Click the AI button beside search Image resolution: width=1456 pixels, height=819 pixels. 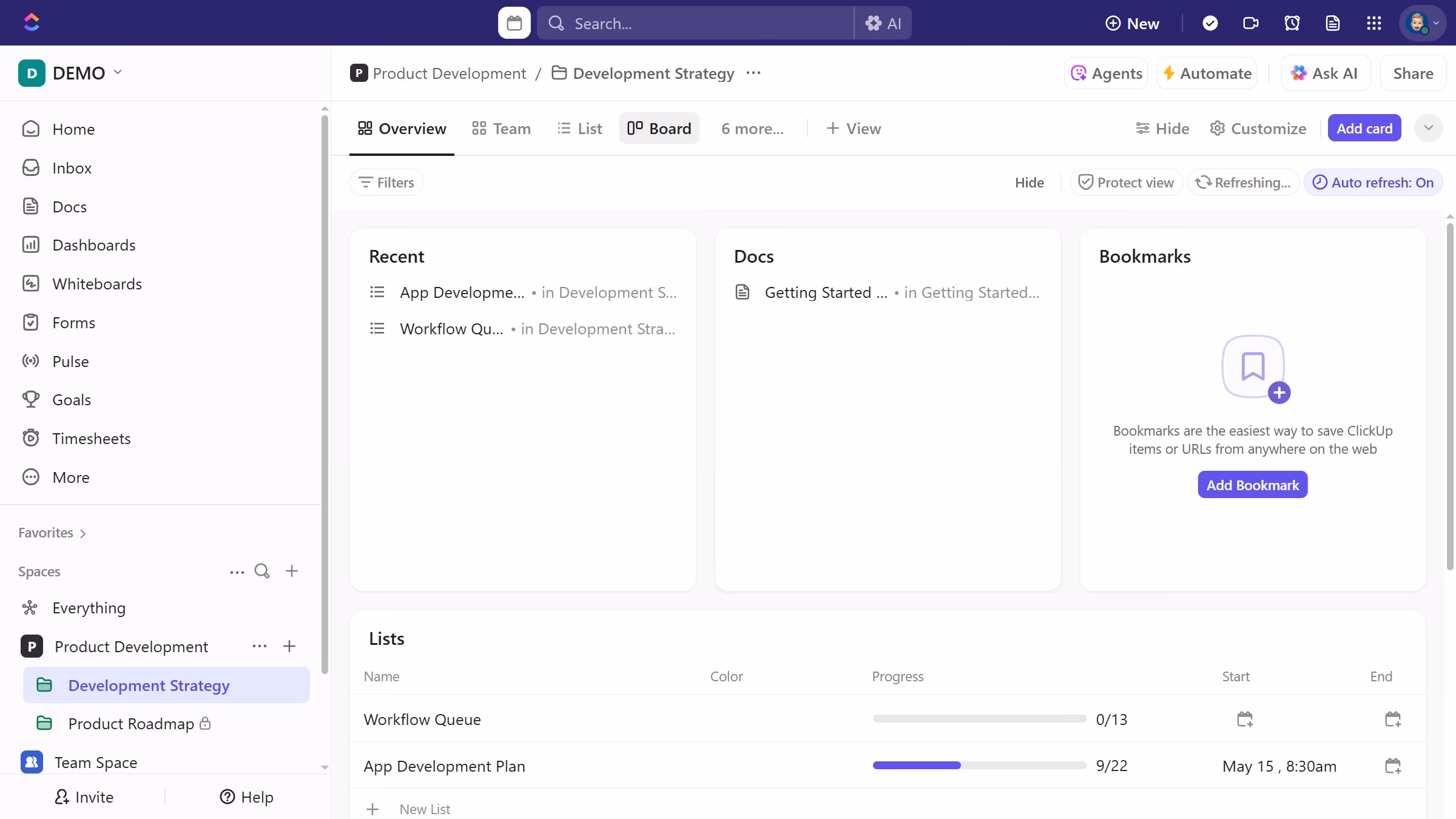tap(883, 23)
